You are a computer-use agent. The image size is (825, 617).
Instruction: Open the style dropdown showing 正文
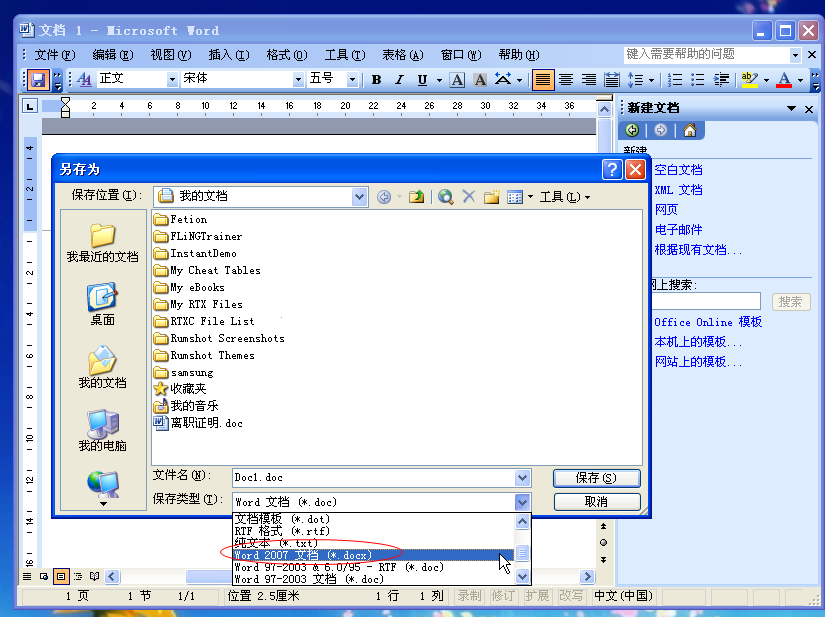172,80
